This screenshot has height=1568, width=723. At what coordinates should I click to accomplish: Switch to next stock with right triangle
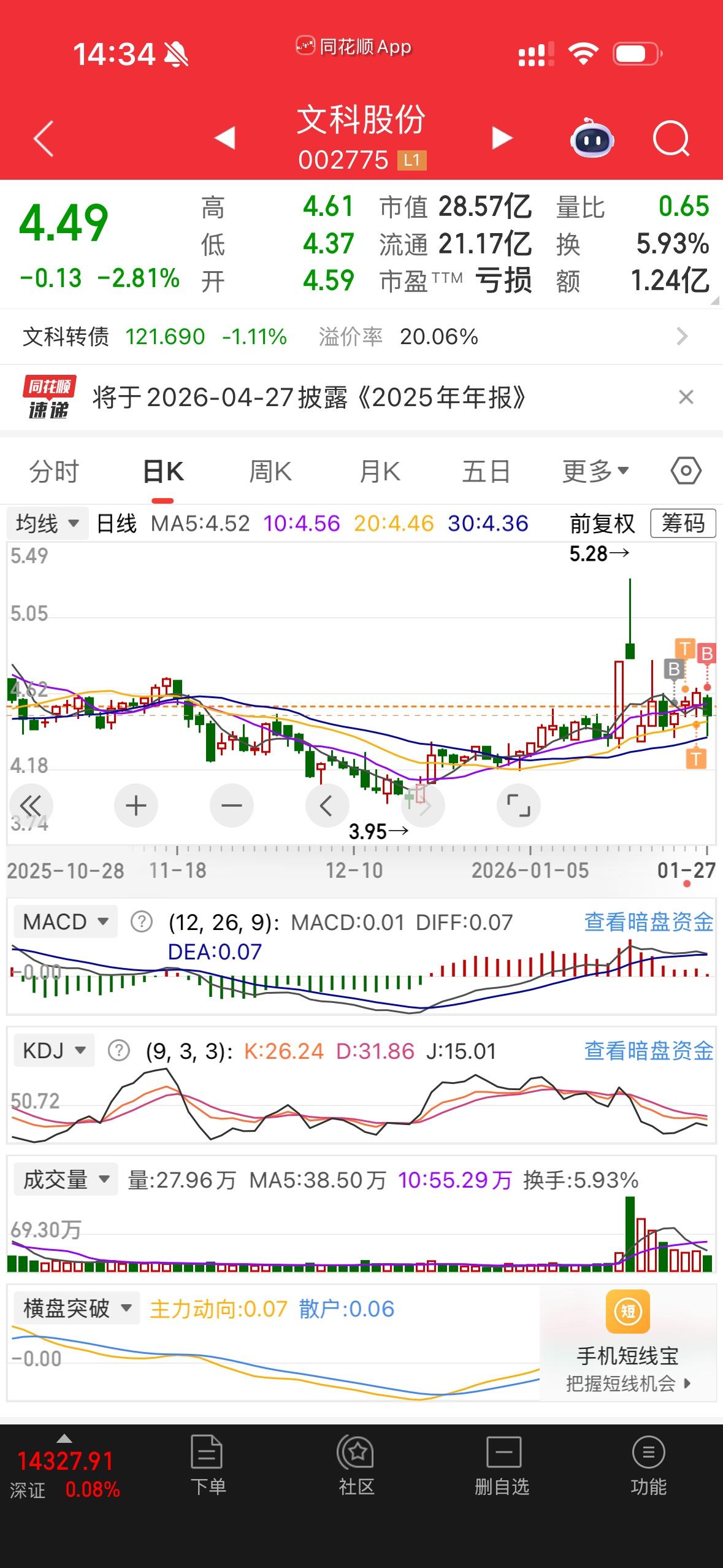point(502,138)
